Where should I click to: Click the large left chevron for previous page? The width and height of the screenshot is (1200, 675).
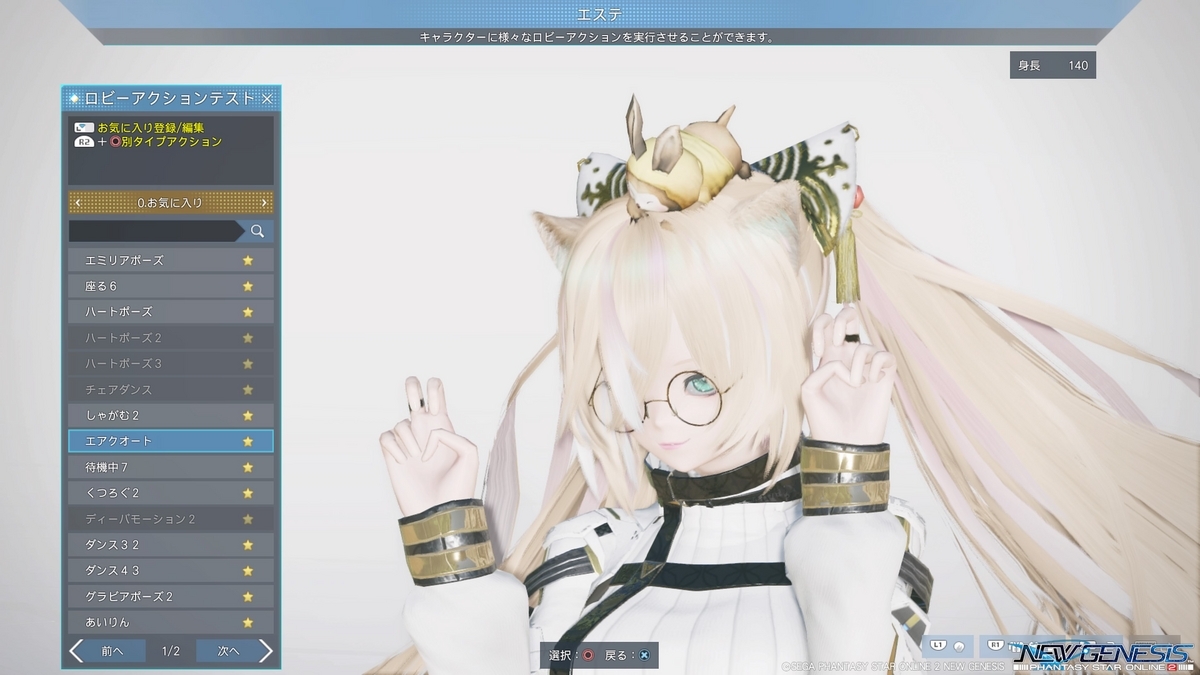[x=76, y=651]
